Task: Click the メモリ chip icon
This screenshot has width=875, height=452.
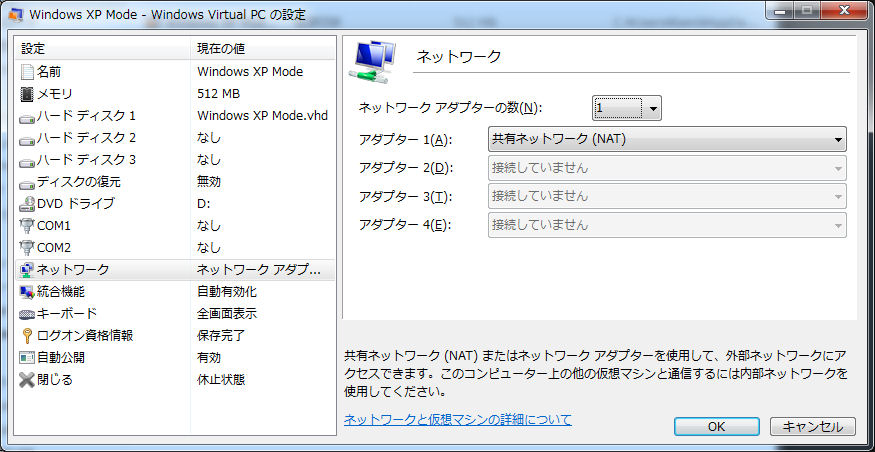Action: 27,94
